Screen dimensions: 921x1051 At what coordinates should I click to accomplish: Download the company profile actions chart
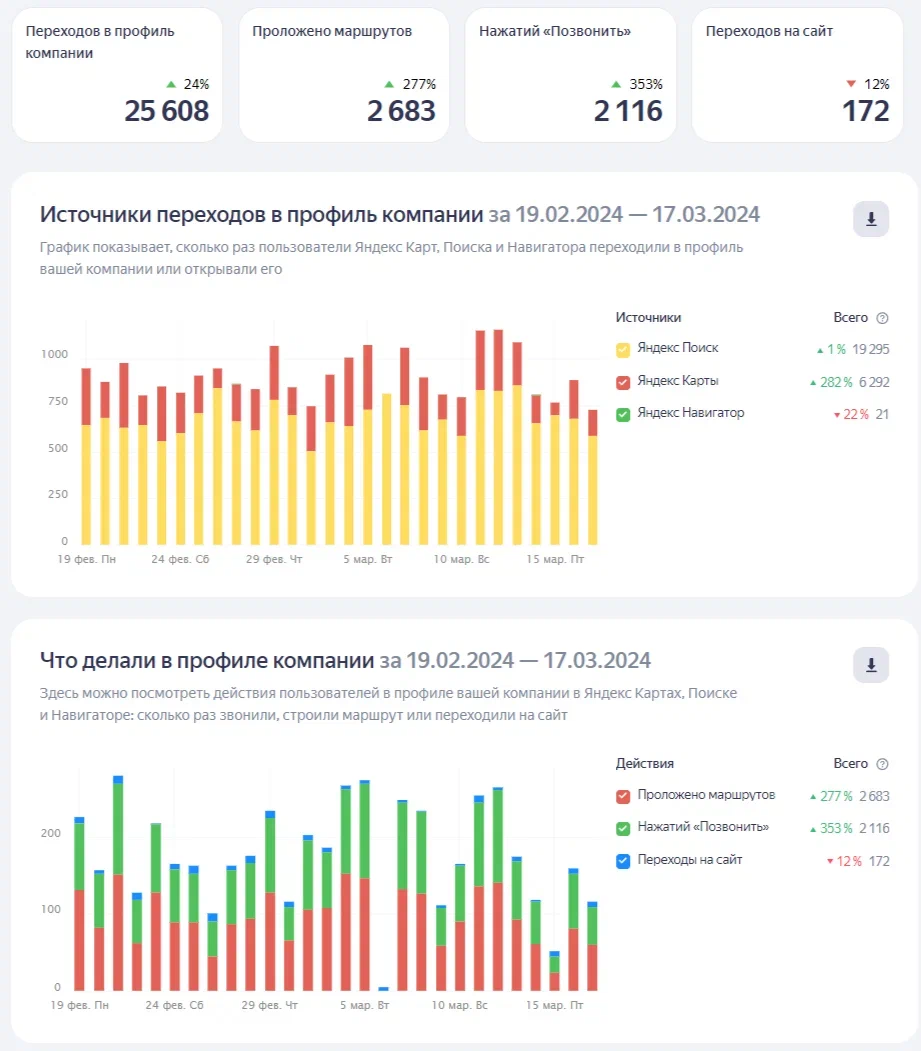(870, 665)
